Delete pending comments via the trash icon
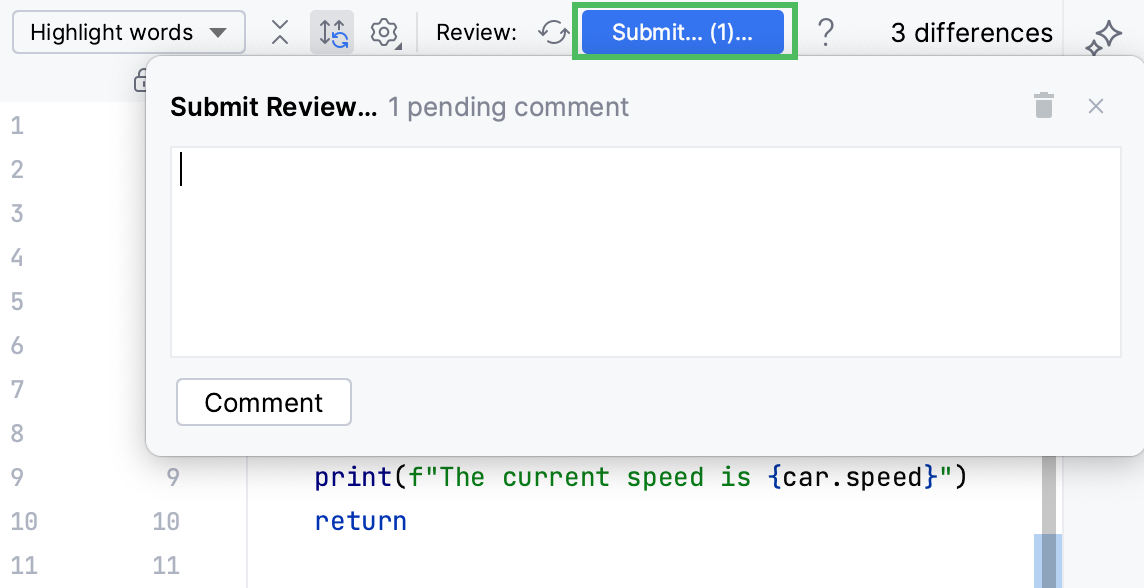 coord(1044,105)
